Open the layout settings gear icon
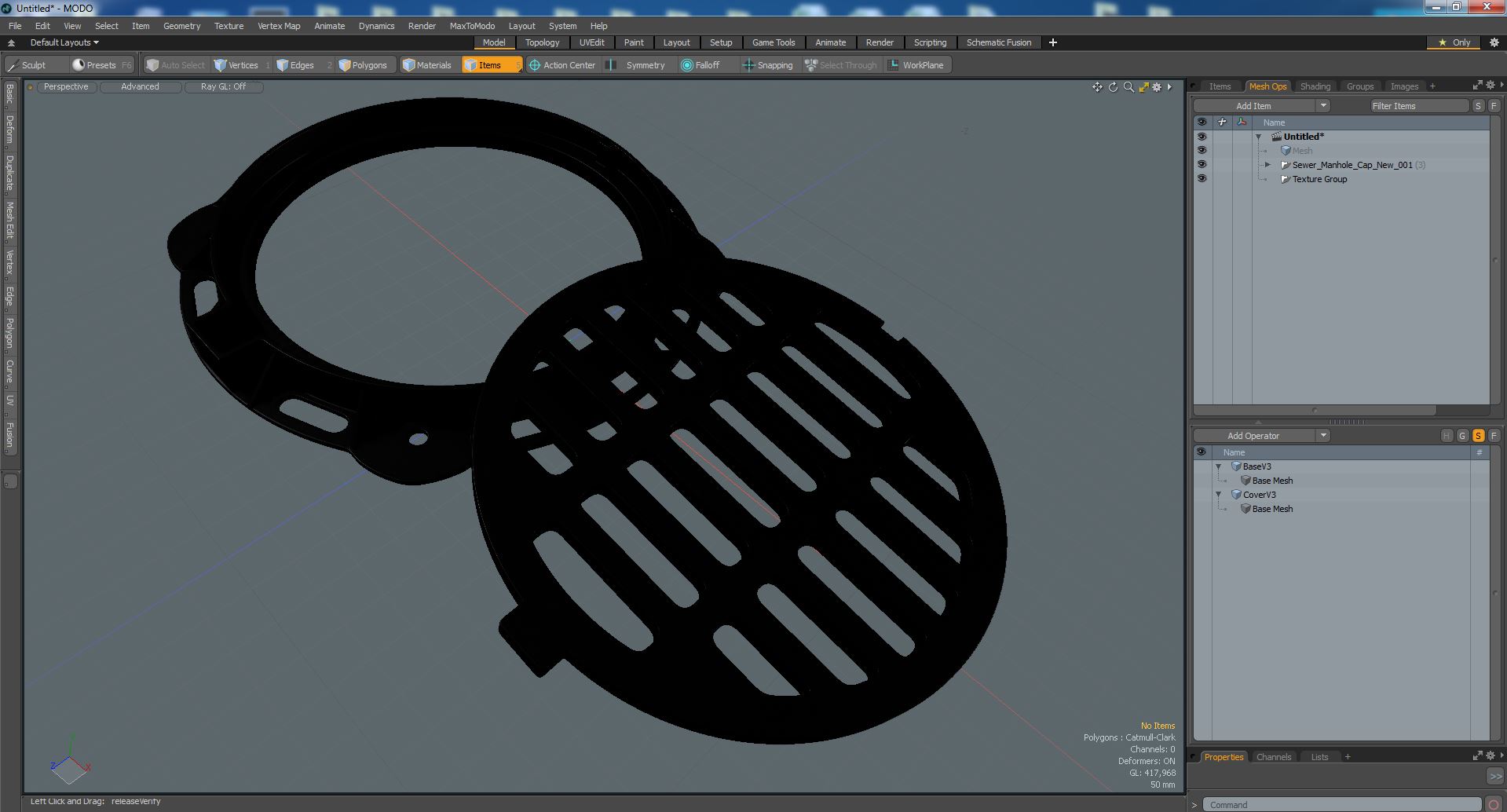The width and height of the screenshot is (1507, 812). click(1494, 42)
